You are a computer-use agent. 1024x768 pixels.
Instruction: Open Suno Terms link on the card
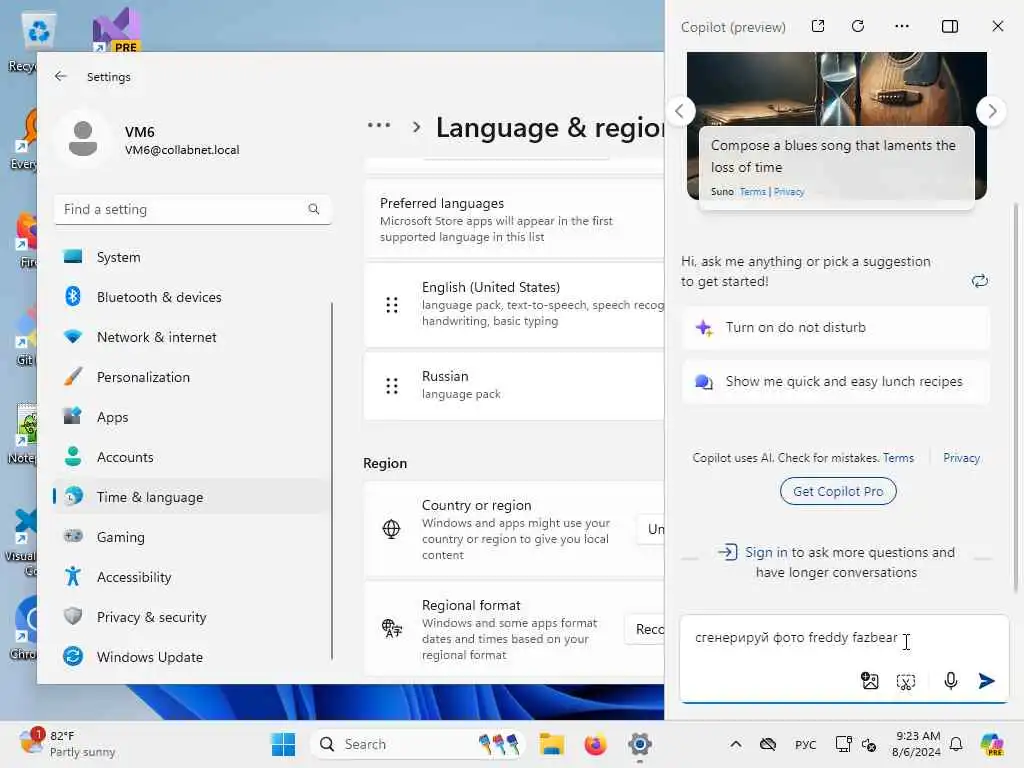pyautogui.click(x=752, y=191)
